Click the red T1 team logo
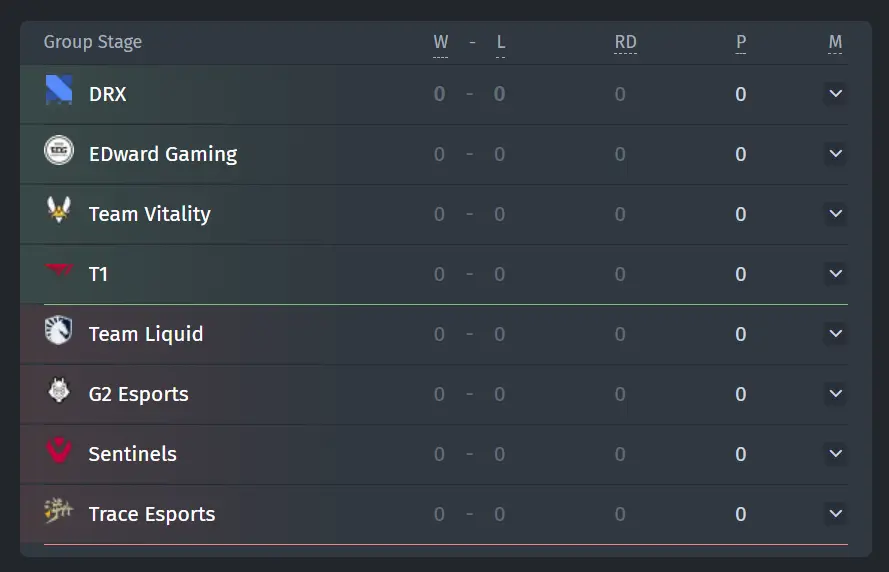 (59, 270)
